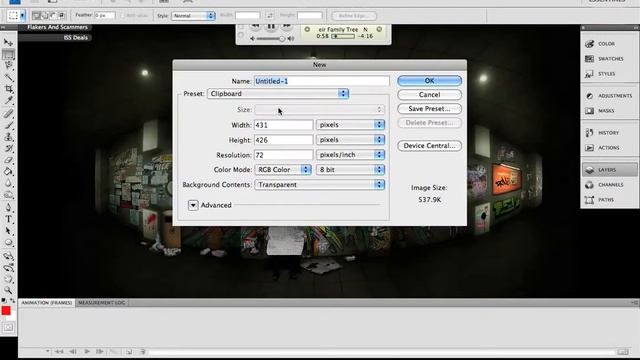Click the Save Preset button
This screenshot has width=640, height=360.
pyautogui.click(x=429, y=109)
